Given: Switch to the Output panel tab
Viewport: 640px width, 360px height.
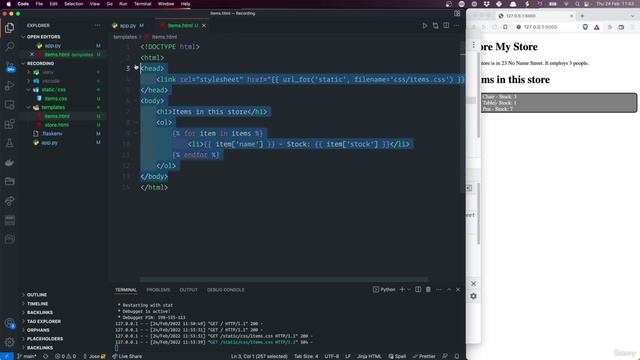Looking at the screenshot, I should pyautogui.click(x=188, y=289).
